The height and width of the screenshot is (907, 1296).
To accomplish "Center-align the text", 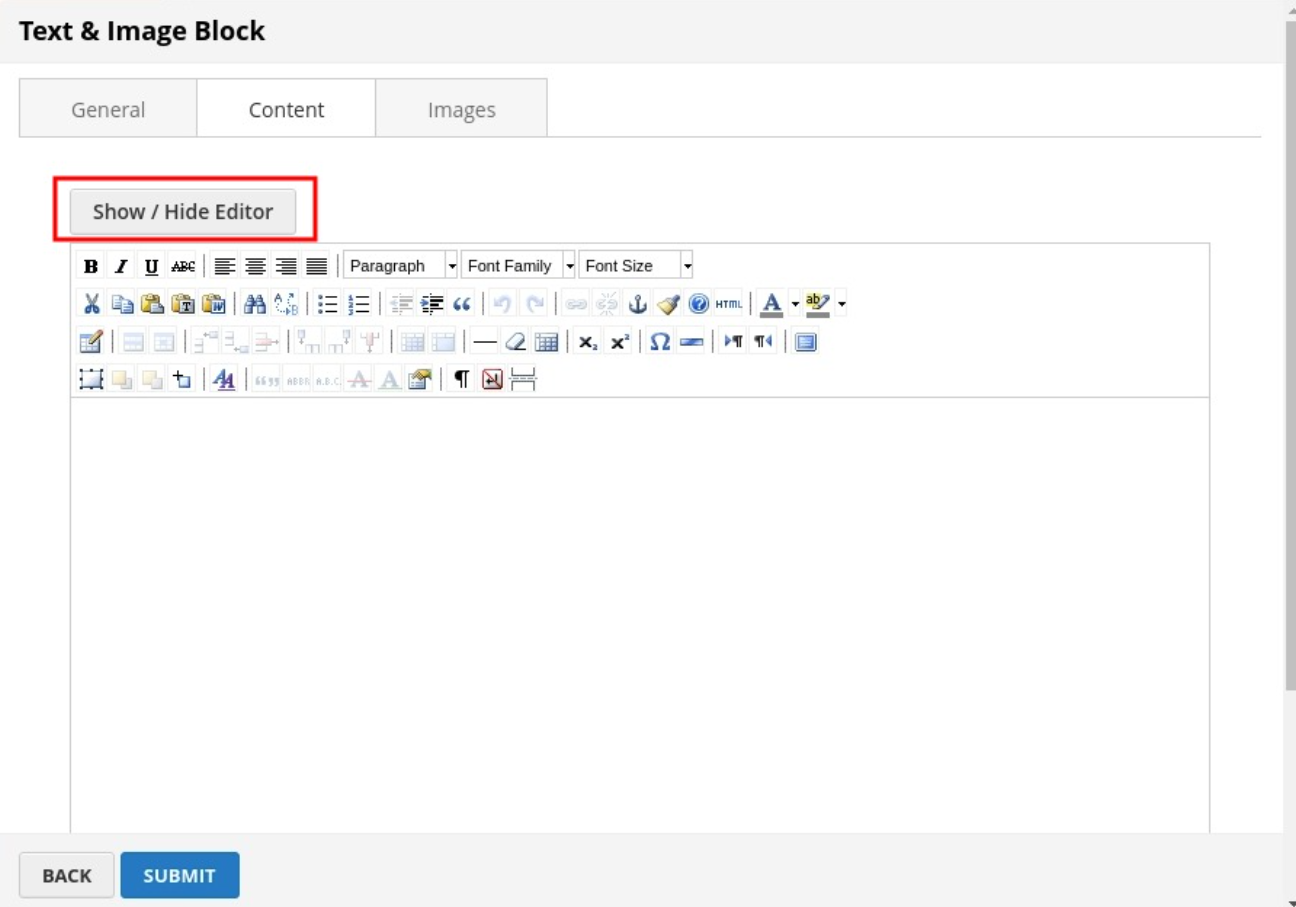I will (x=256, y=266).
